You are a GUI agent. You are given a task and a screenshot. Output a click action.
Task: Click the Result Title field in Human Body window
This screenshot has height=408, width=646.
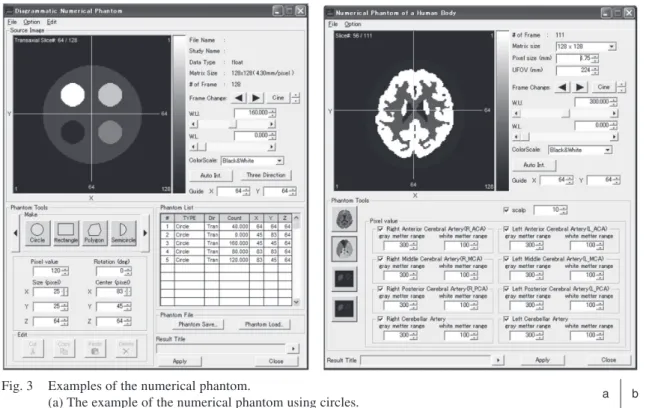point(426,360)
